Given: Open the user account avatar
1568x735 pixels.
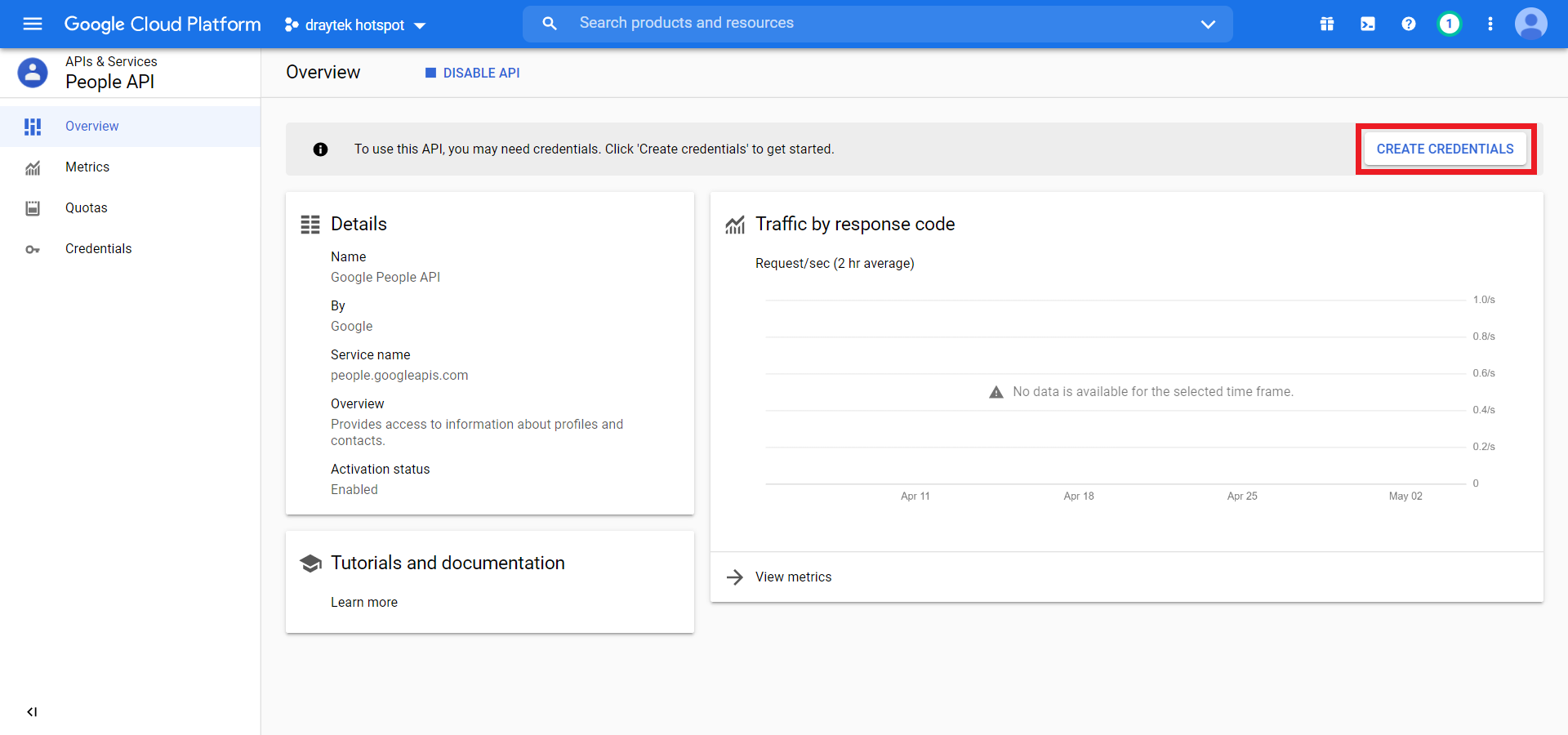Looking at the screenshot, I should 1531,24.
